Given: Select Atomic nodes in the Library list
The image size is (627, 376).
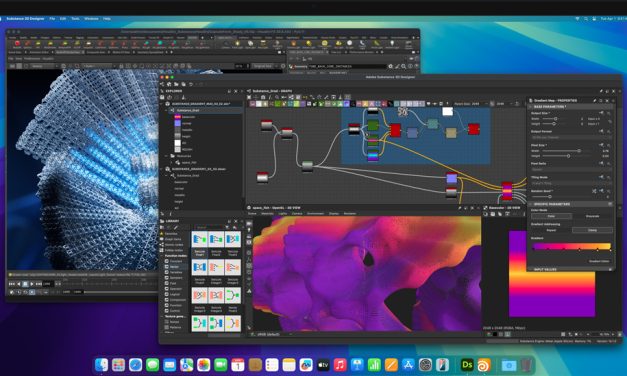Looking at the screenshot, I should (174, 244).
